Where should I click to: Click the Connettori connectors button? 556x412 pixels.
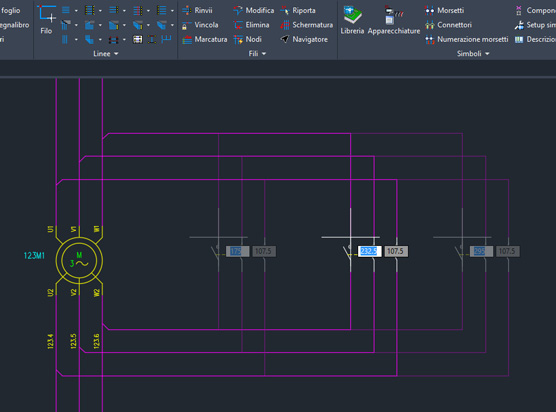point(449,25)
